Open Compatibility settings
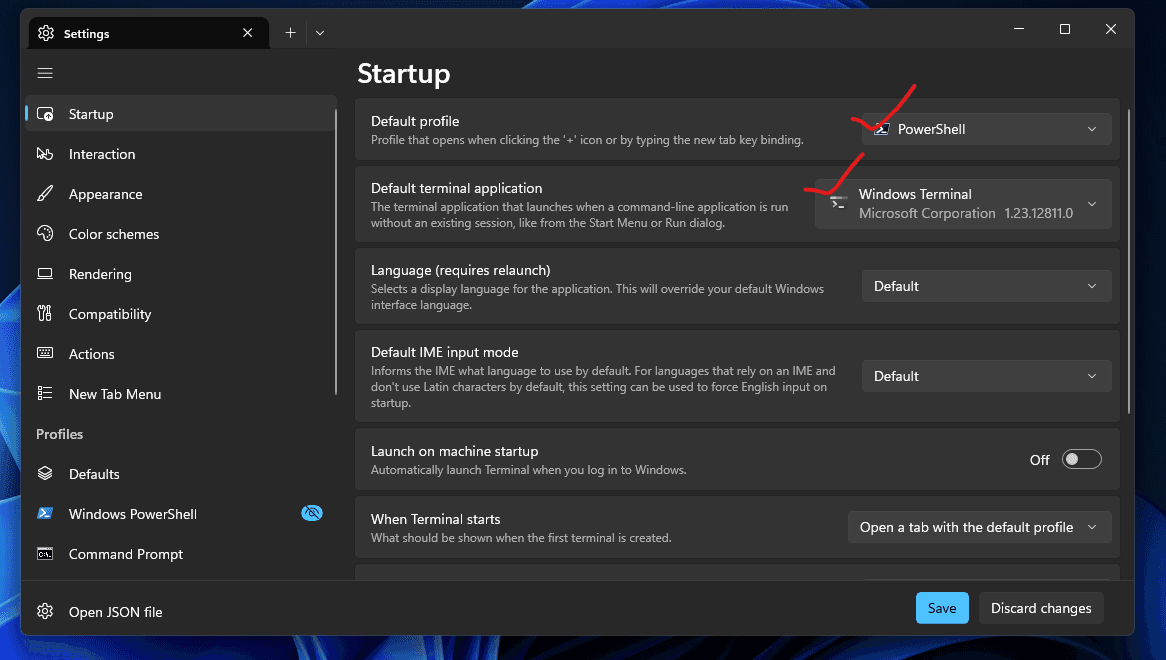The image size is (1166, 660). [181, 314]
